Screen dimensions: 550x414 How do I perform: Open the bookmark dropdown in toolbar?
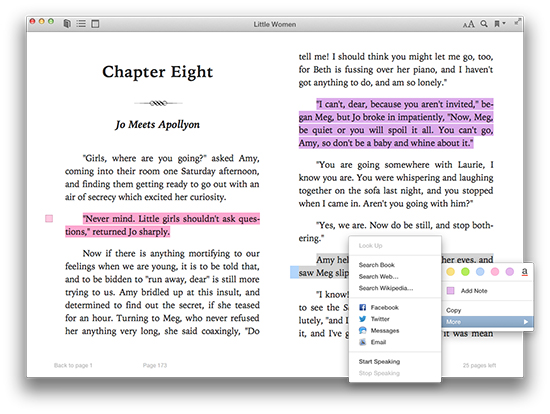point(499,24)
